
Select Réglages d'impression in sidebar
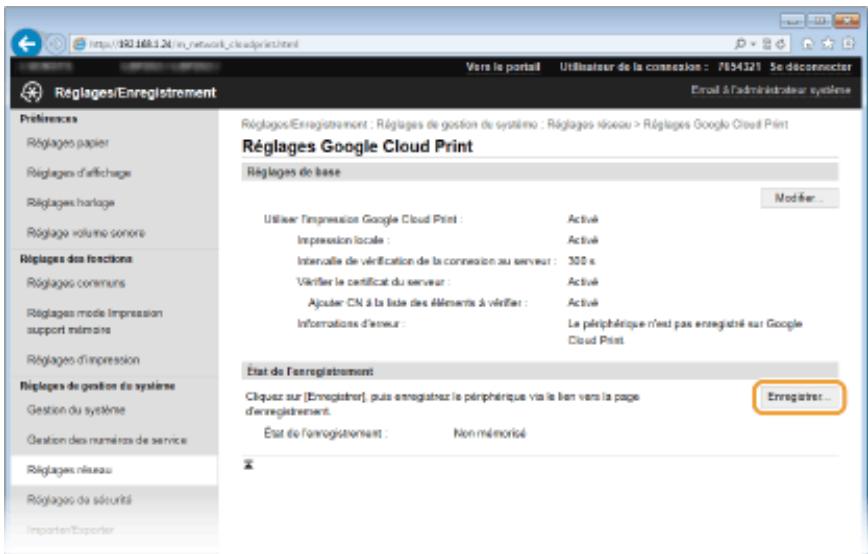coord(83,360)
